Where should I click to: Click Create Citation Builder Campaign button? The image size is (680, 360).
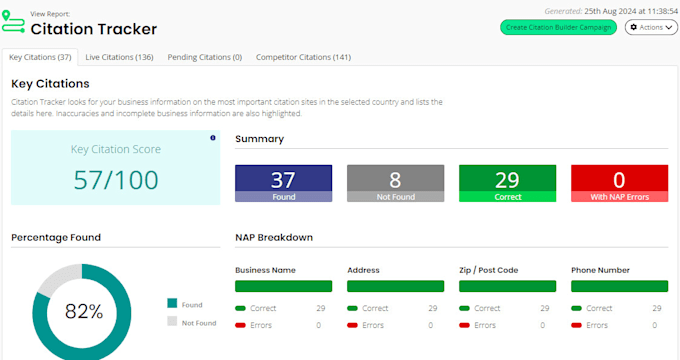point(558,27)
